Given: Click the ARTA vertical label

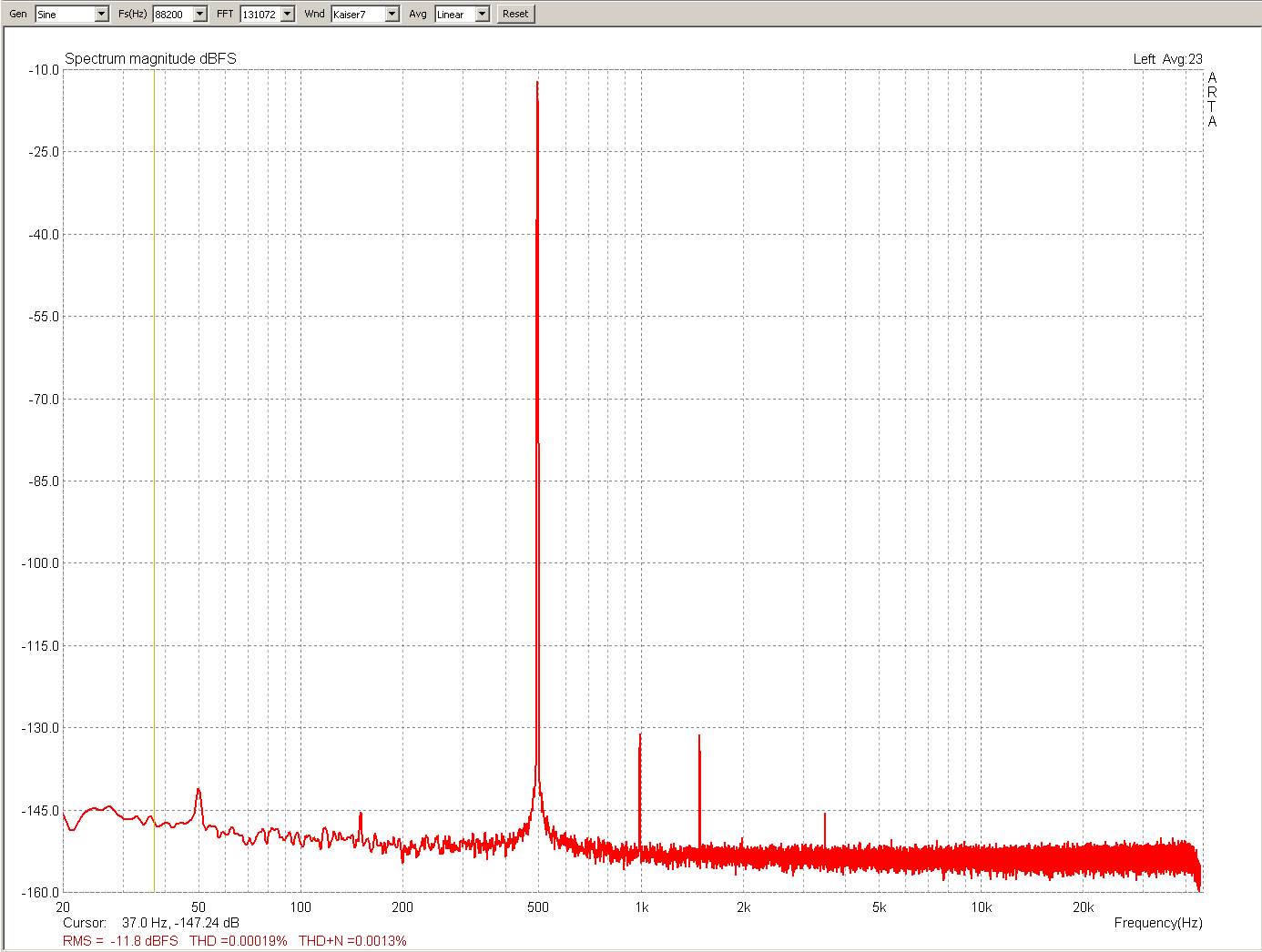Looking at the screenshot, I should coord(1212,100).
